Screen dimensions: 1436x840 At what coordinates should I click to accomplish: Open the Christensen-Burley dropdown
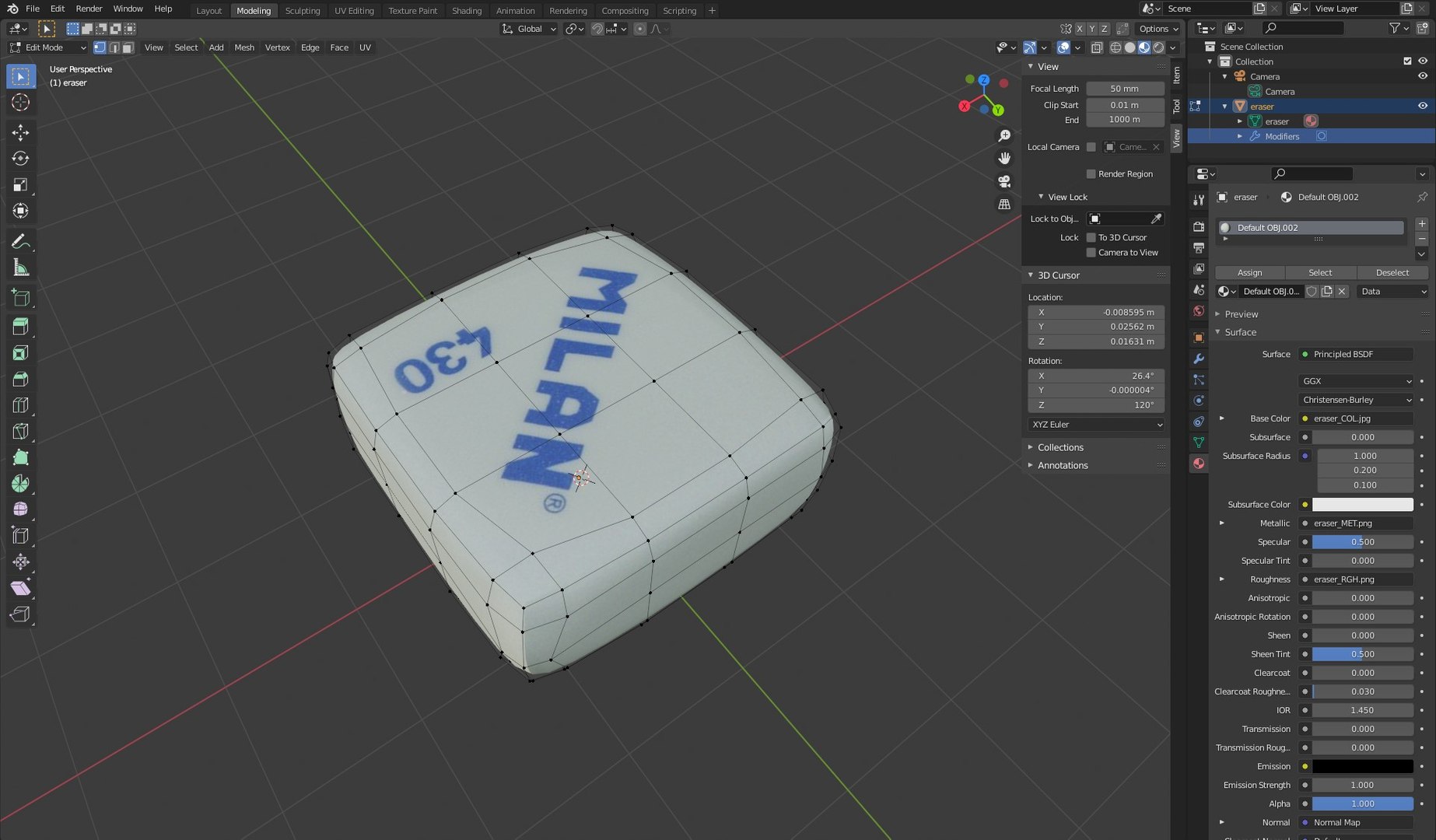click(1355, 400)
